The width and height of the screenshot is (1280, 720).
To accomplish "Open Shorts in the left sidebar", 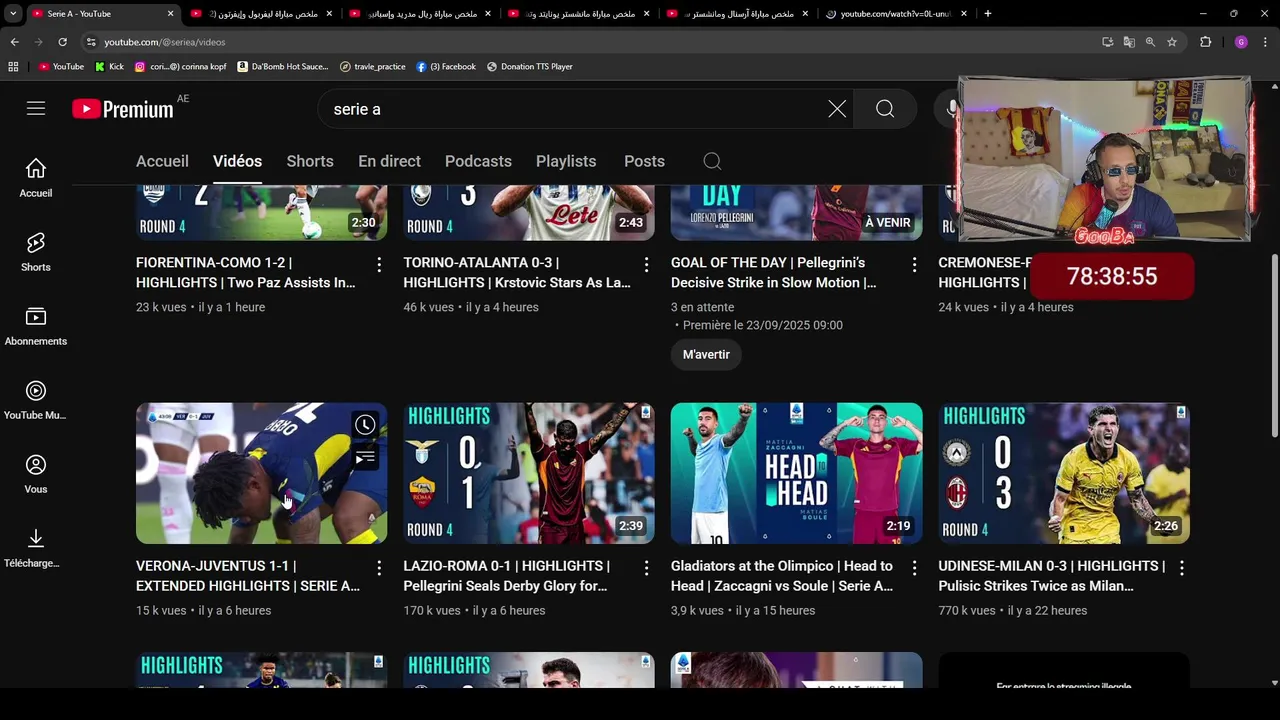I will [x=36, y=252].
